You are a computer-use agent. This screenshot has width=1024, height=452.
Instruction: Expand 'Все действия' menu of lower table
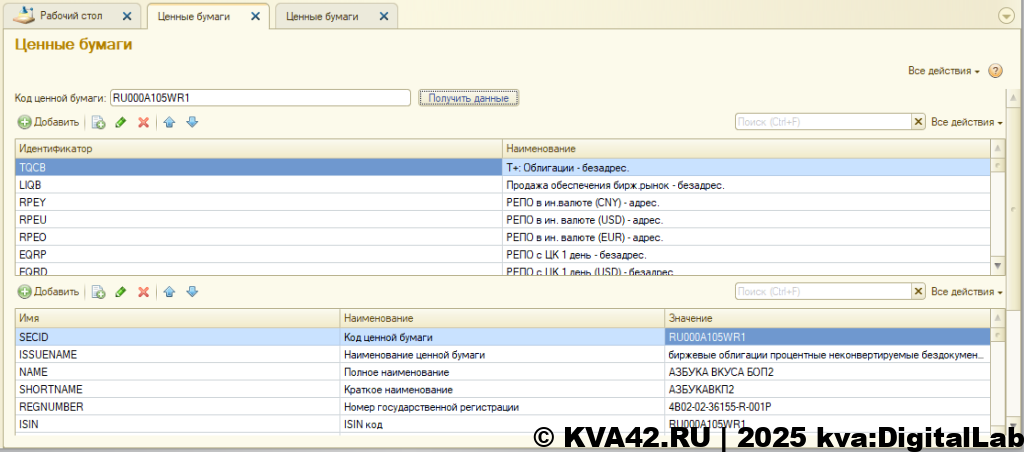[966, 292]
